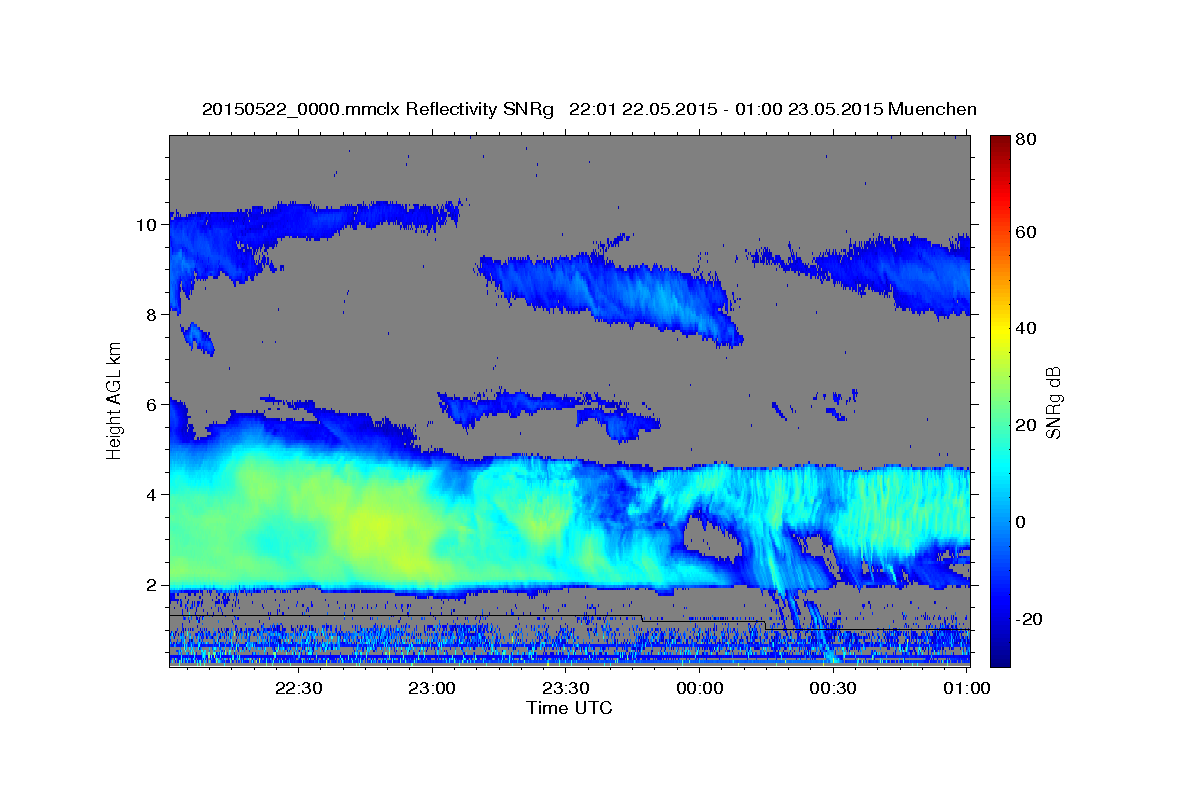Click the colorbar value -20
This screenshot has height=800, width=1200.
(1028, 619)
